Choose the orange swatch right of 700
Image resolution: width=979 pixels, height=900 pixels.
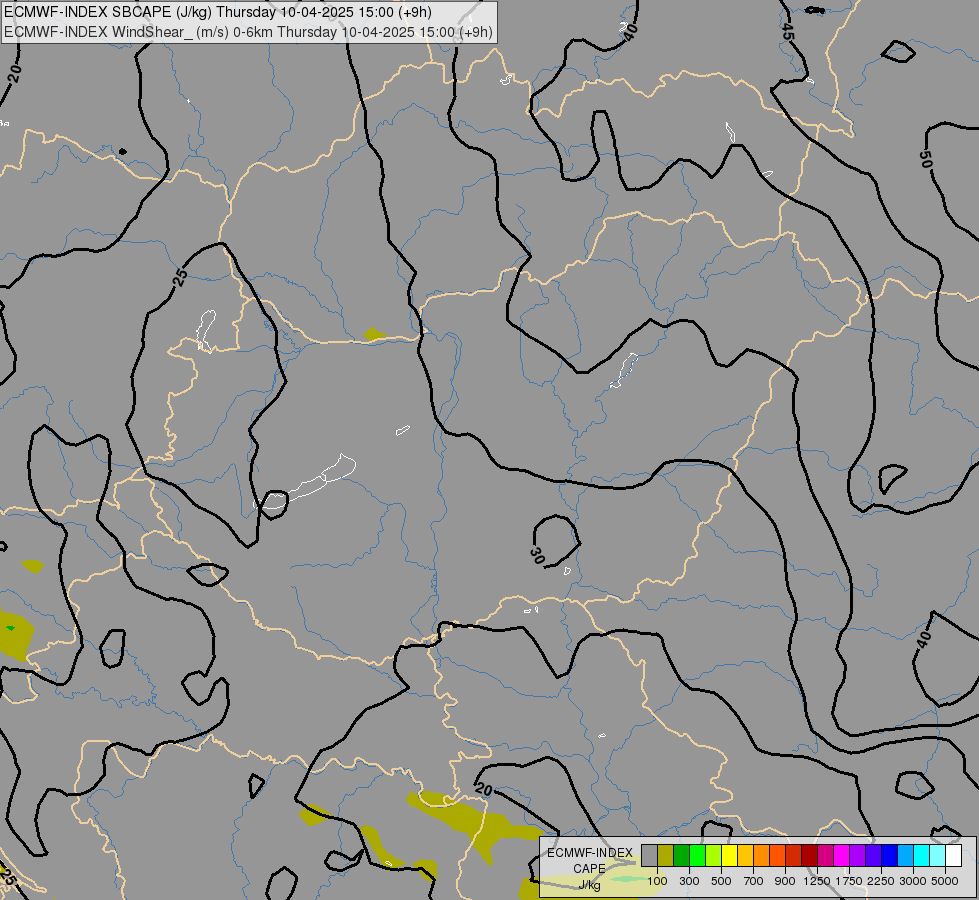pyautogui.click(x=761, y=856)
